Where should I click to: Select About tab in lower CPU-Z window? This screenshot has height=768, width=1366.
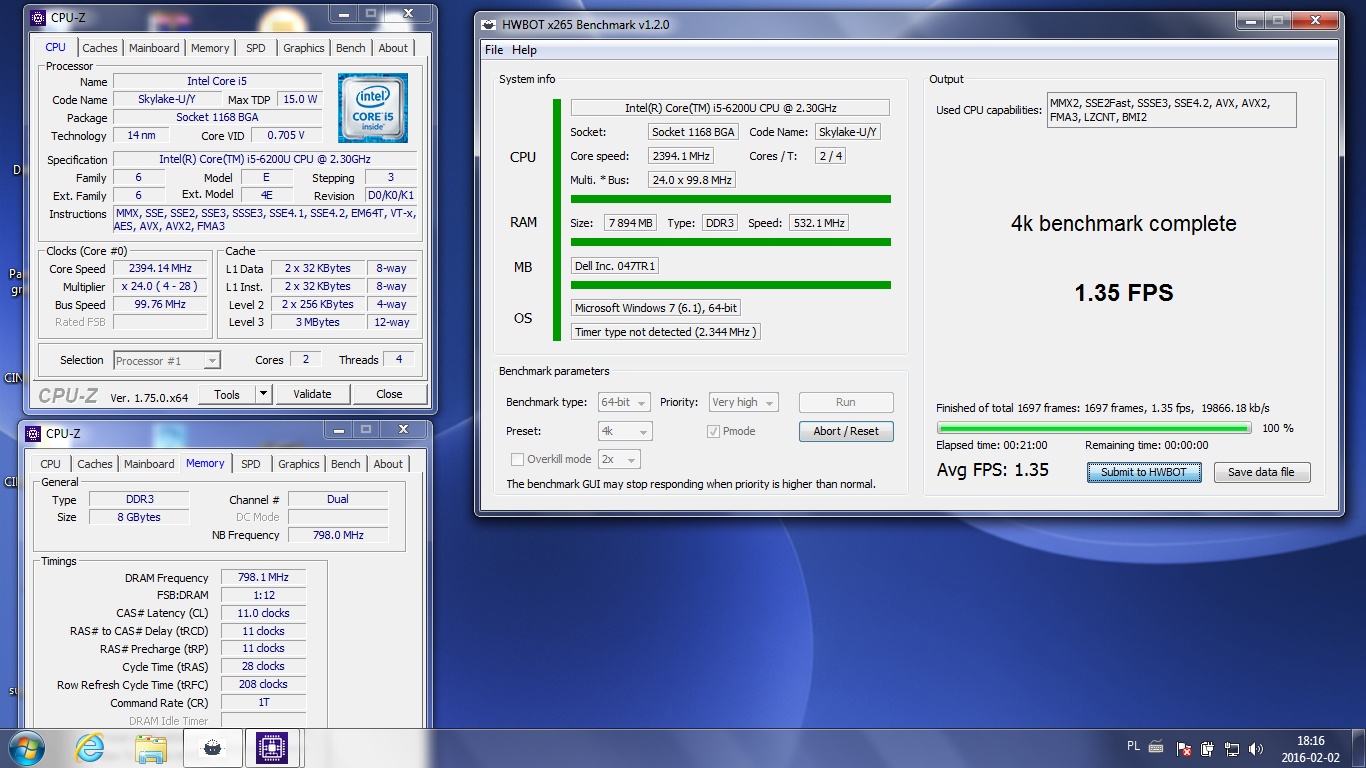coord(388,464)
